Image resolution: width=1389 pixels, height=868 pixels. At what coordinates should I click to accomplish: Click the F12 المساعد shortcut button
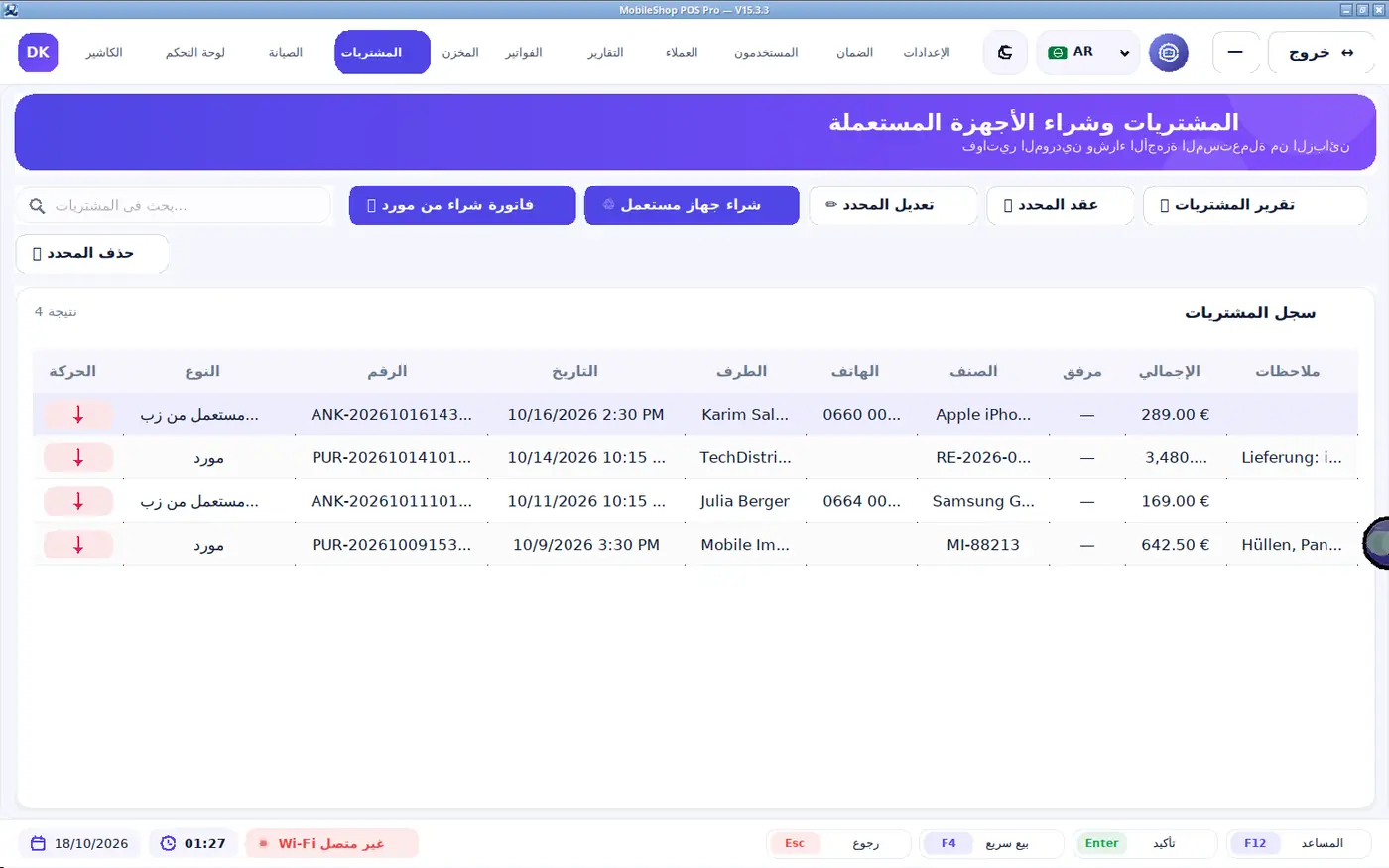(x=1299, y=844)
